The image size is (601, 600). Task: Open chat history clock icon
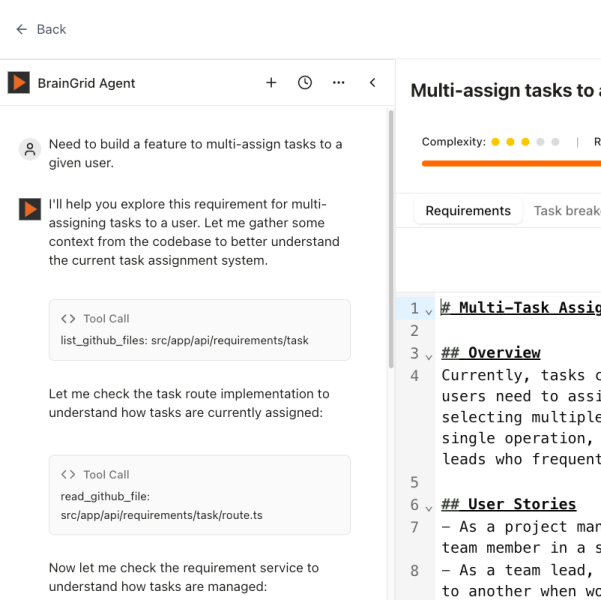coord(305,83)
